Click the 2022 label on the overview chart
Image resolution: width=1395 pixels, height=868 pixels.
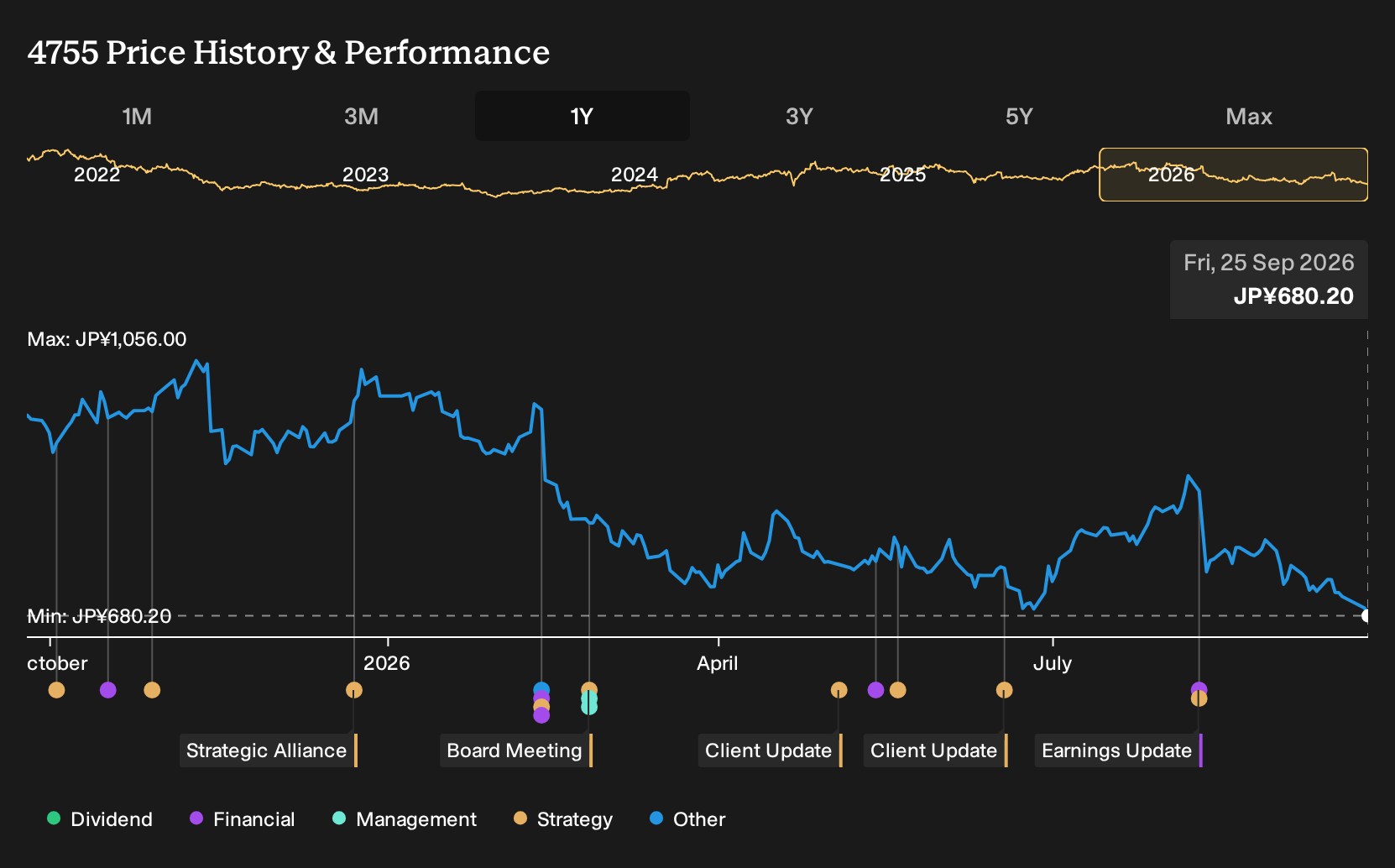(x=97, y=175)
